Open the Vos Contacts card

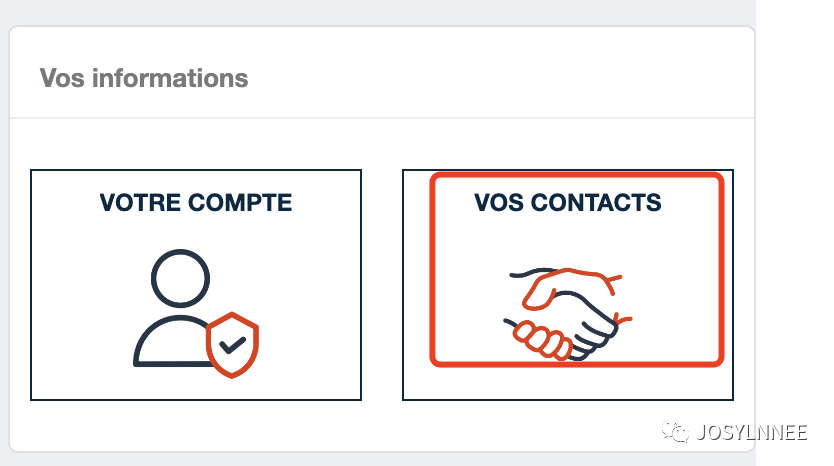tap(567, 285)
